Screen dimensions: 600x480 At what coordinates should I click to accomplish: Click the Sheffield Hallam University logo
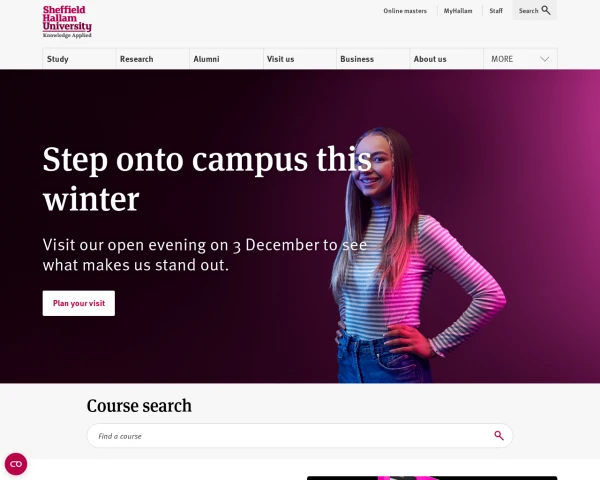coord(67,22)
